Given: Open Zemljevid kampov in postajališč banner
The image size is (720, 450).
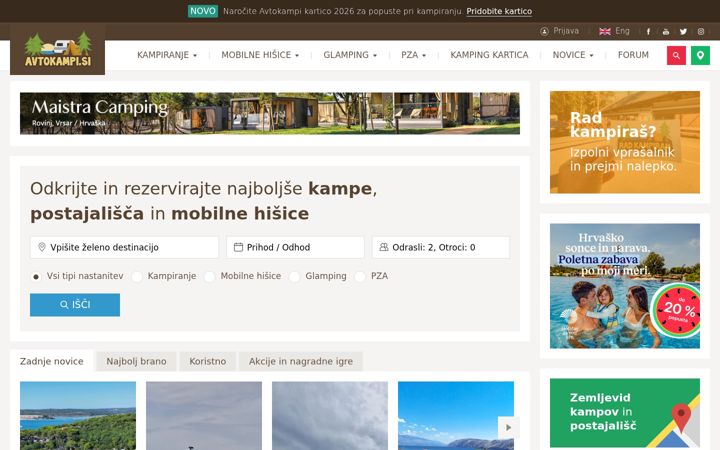Looking at the screenshot, I should 625,413.
